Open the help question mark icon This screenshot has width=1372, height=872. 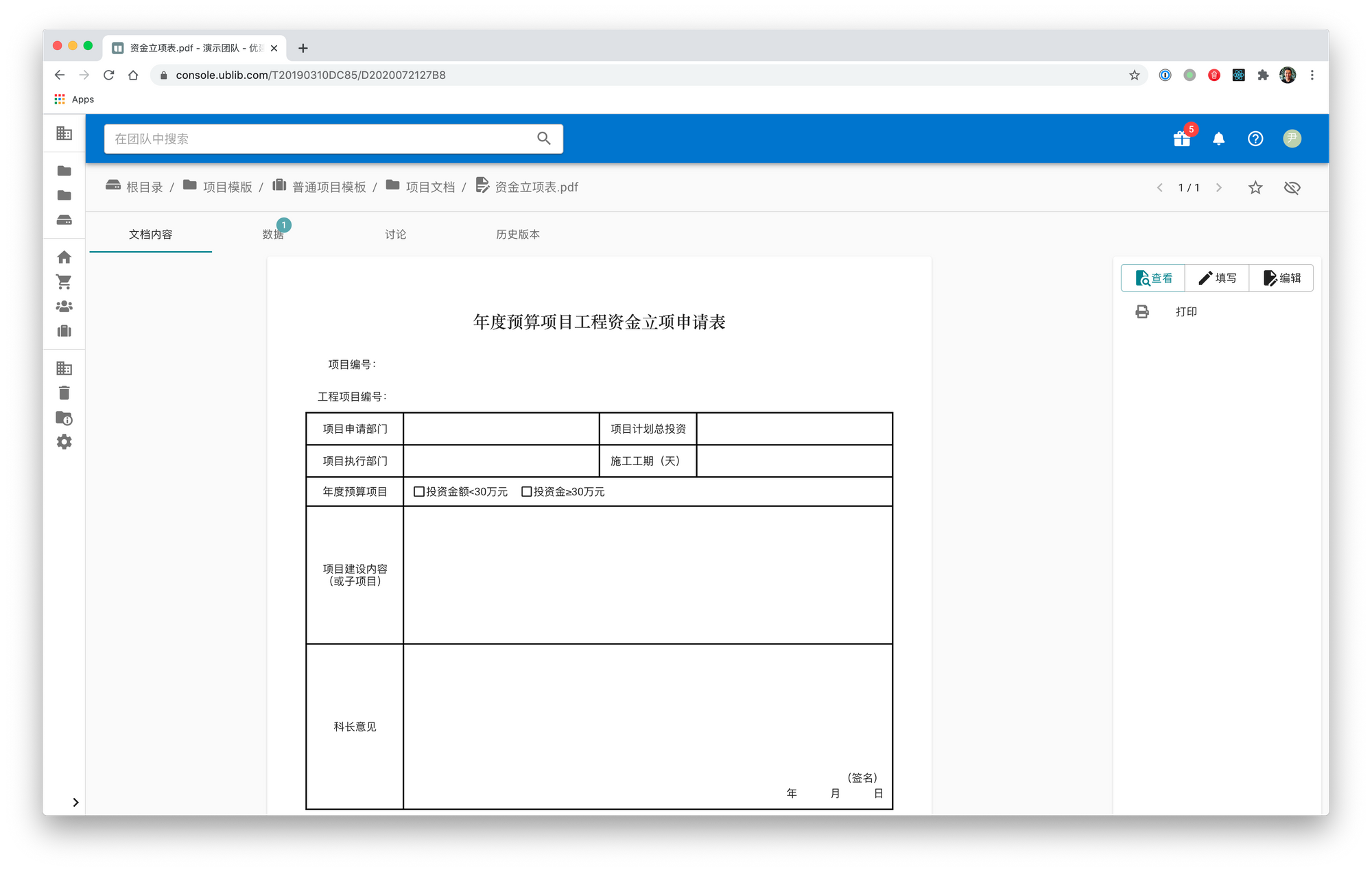click(1255, 139)
